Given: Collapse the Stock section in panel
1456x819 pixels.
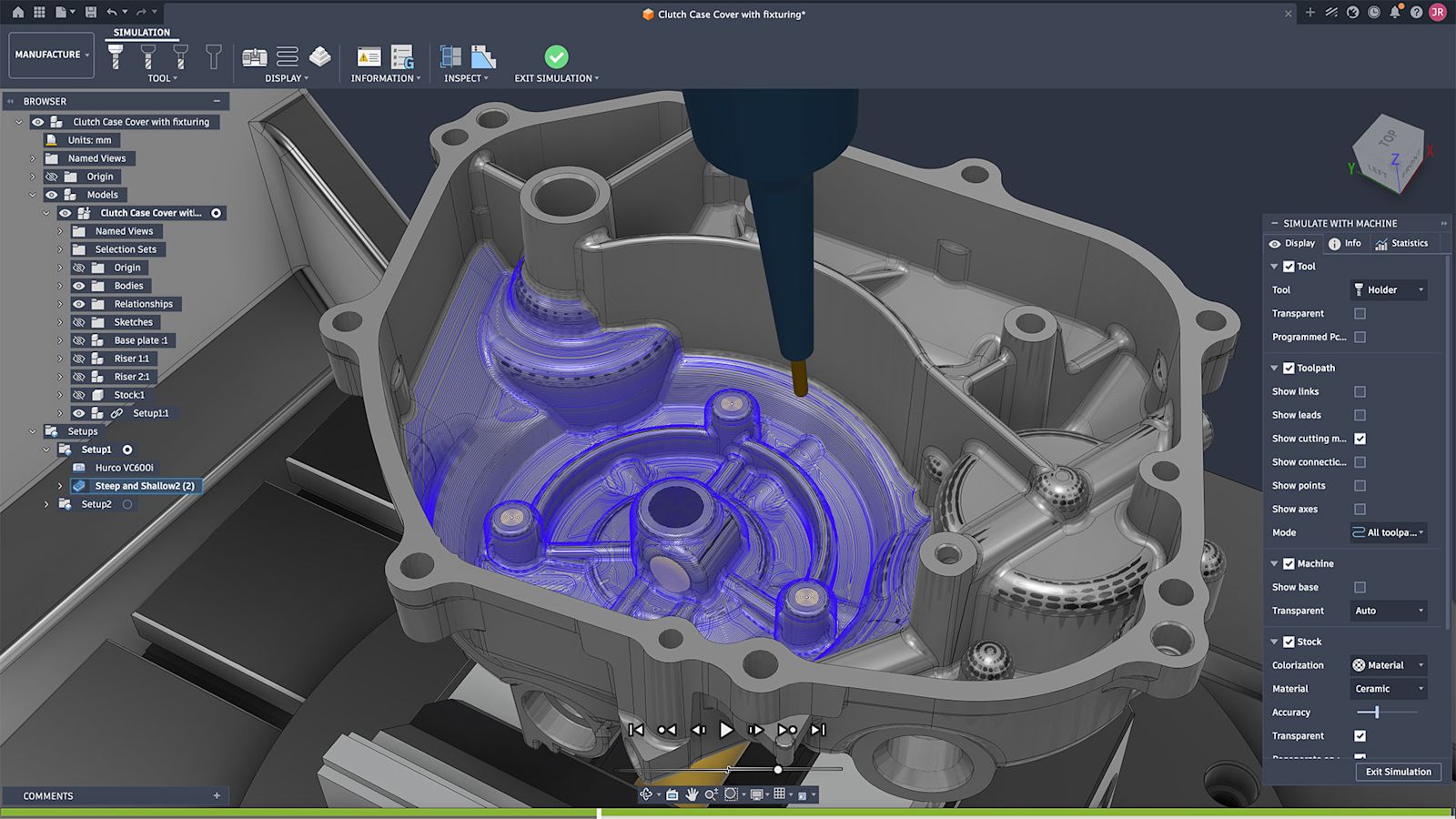Looking at the screenshot, I should click(1274, 642).
